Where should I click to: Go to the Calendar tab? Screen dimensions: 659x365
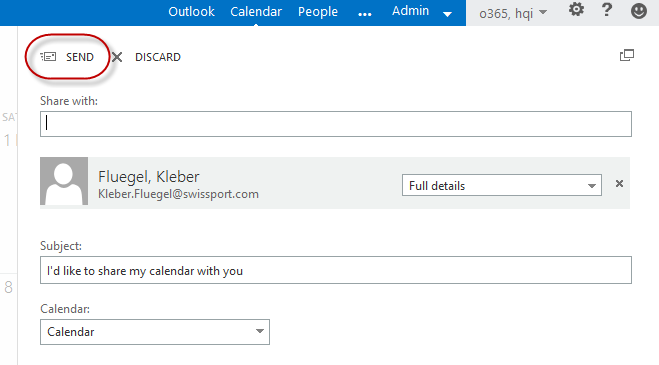256,12
